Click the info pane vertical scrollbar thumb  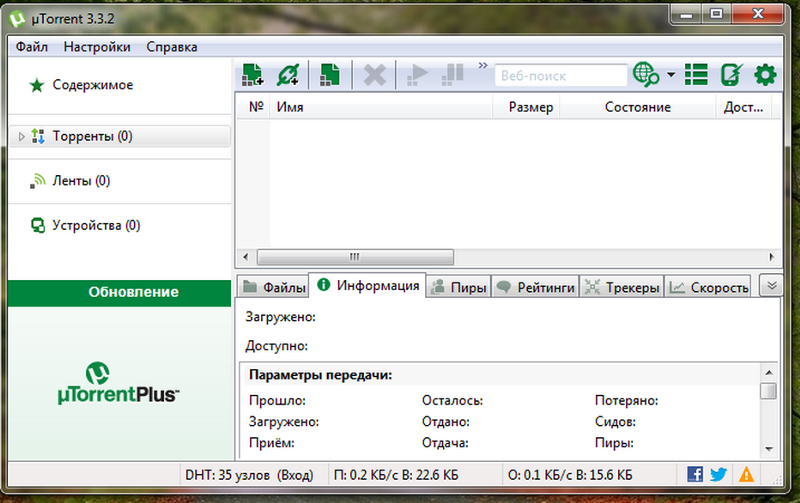[x=768, y=391]
